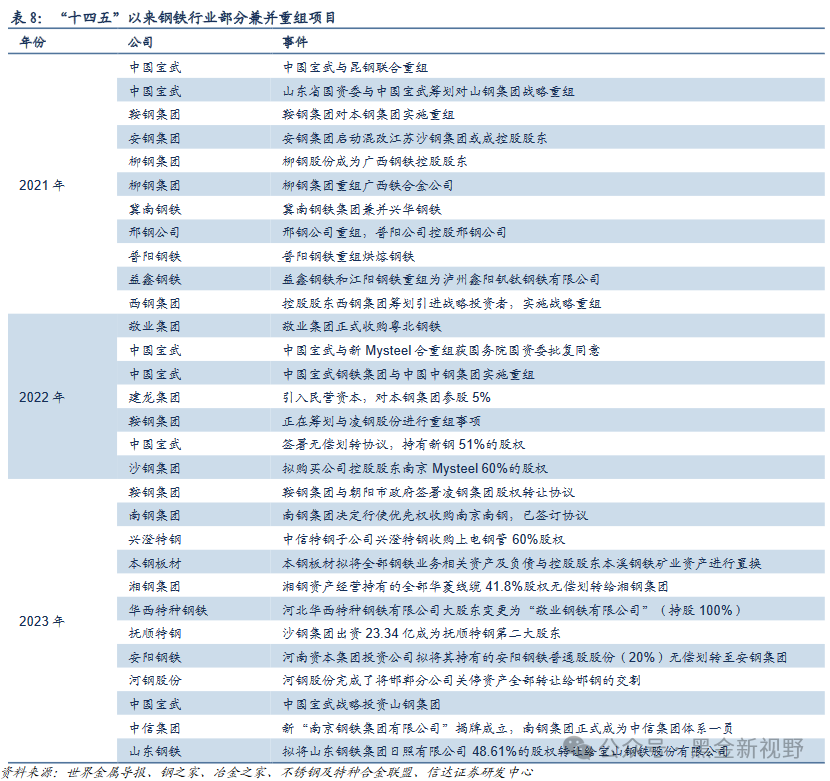Select the "中信集团" company cell

point(155,729)
